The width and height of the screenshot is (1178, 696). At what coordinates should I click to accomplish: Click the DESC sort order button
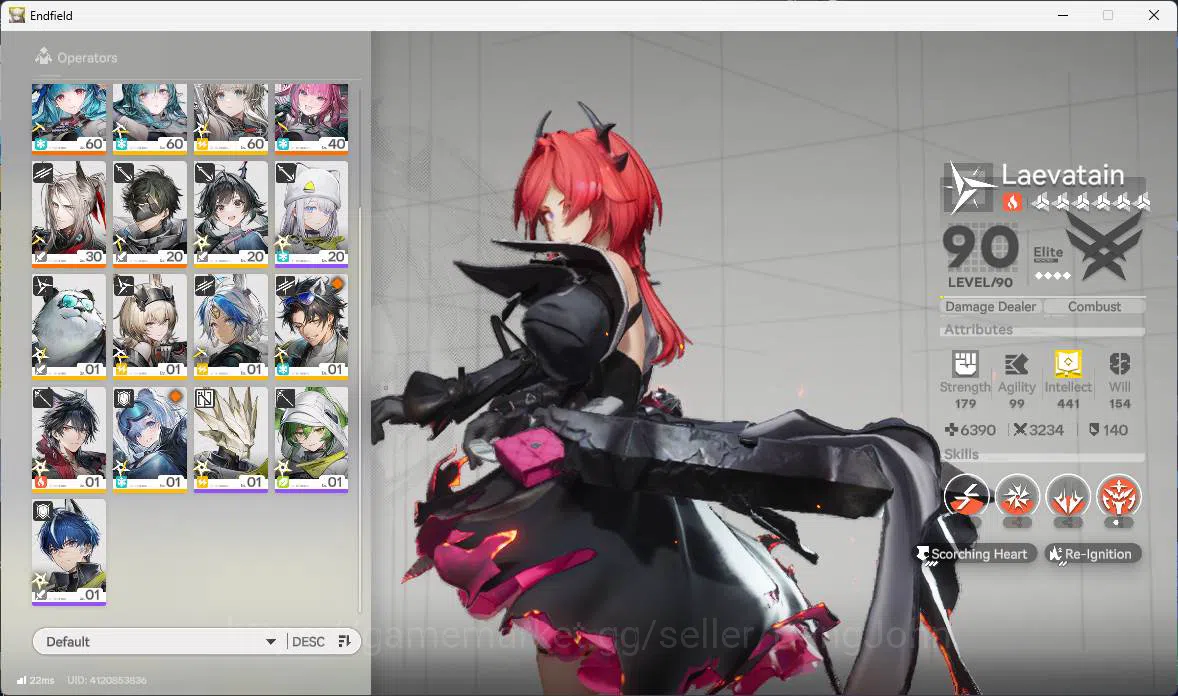(x=308, y=642)
